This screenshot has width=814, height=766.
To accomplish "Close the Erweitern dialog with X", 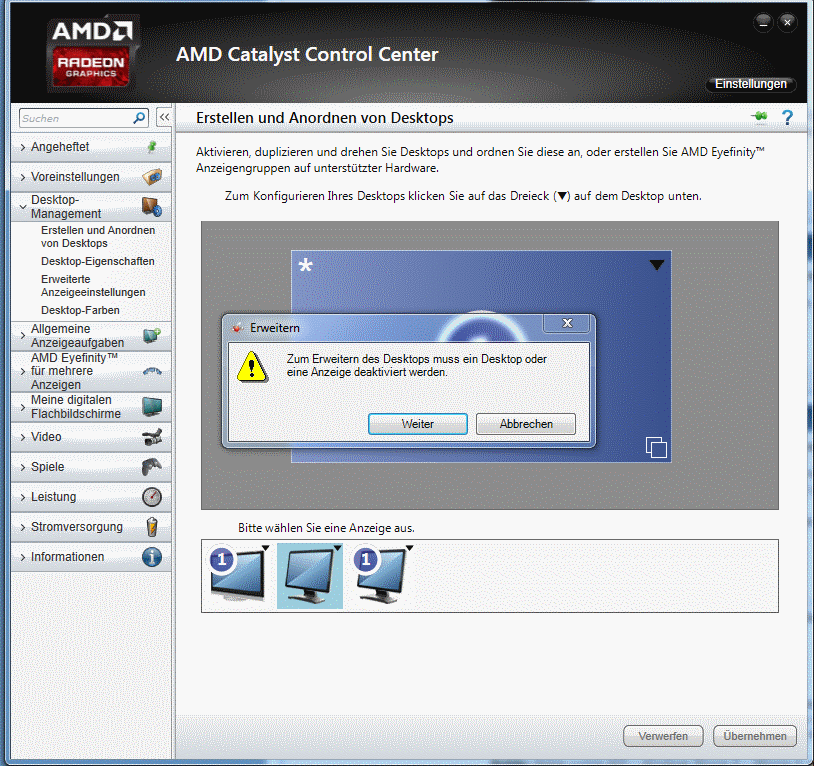I will [567, 323].
